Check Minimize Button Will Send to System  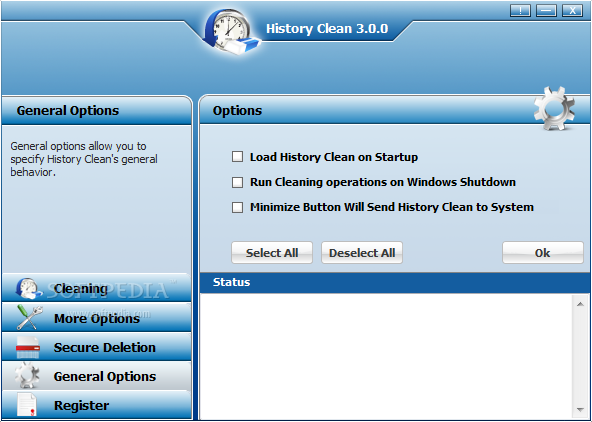237,207
